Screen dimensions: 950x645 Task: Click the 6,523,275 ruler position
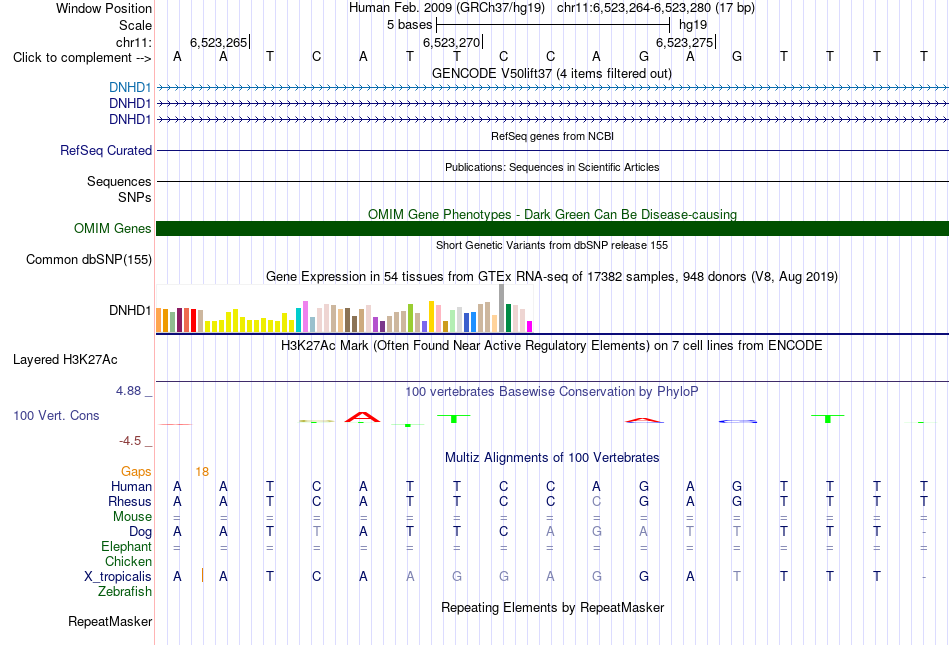tap(685, 42)
